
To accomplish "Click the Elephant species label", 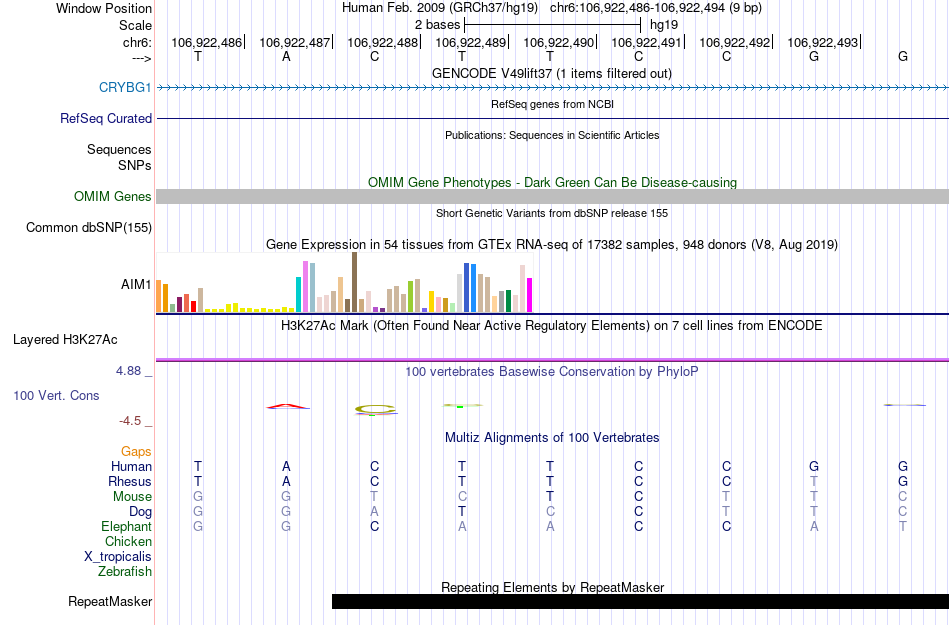I will pyautogui.click(x=126, y=526).
